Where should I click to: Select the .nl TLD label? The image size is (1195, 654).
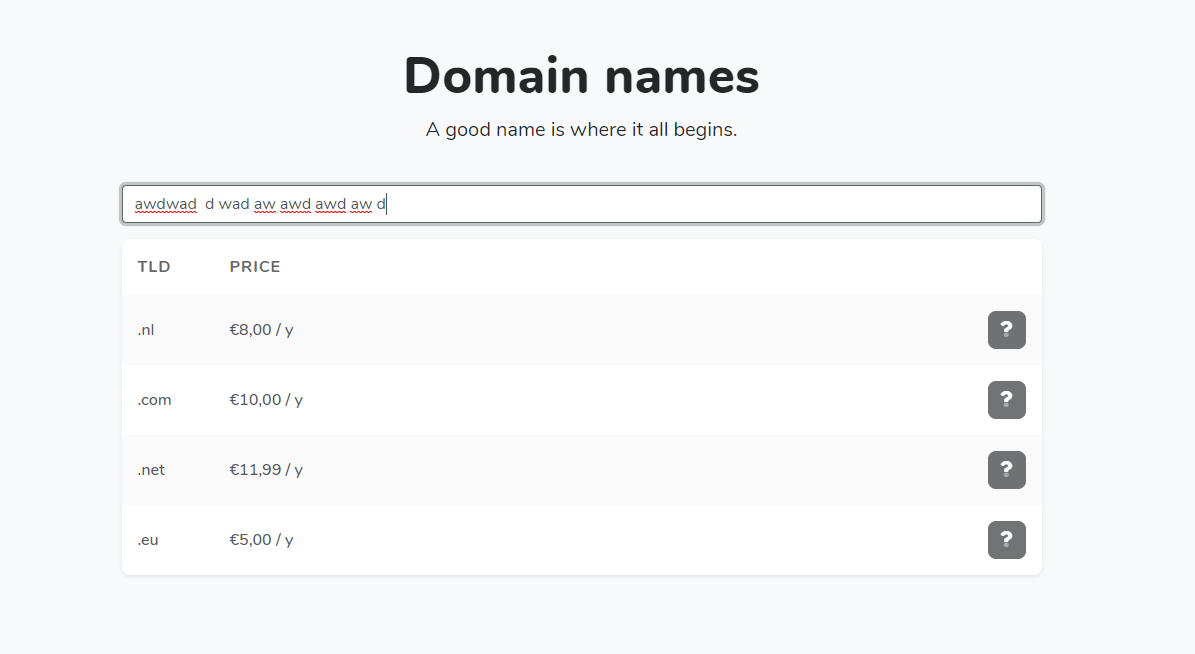(x=146, y=330)
